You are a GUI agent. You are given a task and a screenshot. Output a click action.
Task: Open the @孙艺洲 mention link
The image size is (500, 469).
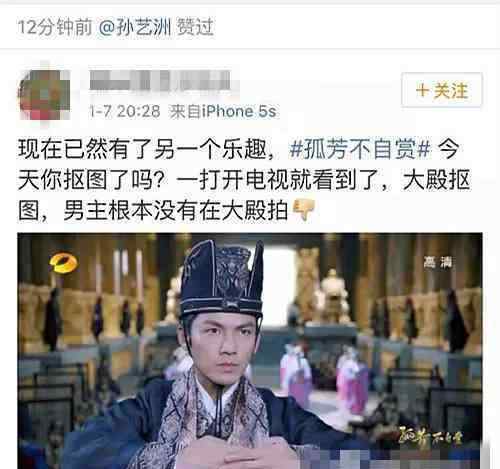pos(135,27)
